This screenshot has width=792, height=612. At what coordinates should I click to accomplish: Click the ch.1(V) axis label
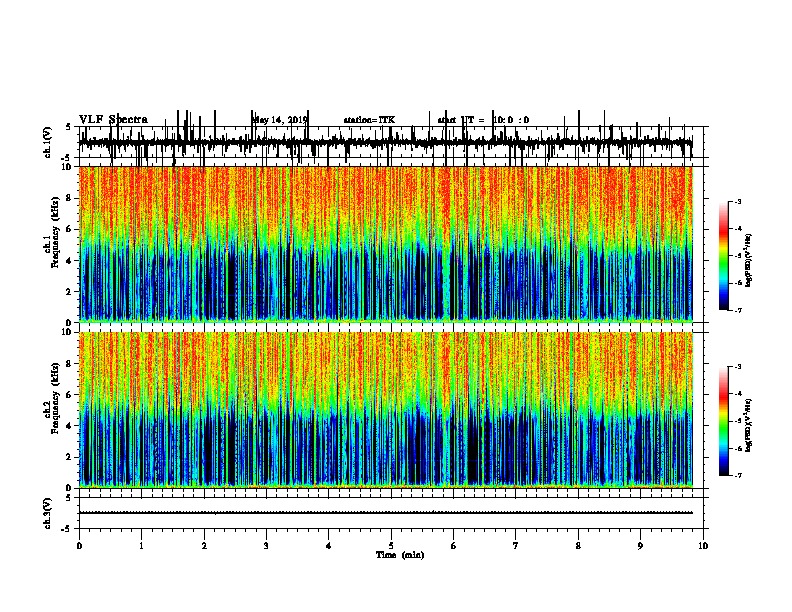[x=48, y=142]
